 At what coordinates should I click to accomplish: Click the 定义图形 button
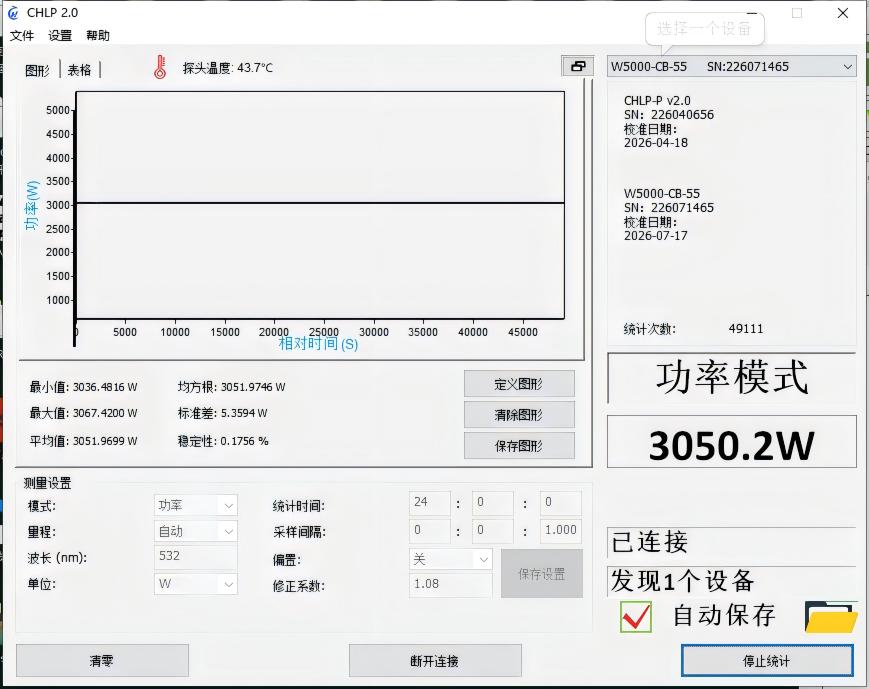click(519, 384)
